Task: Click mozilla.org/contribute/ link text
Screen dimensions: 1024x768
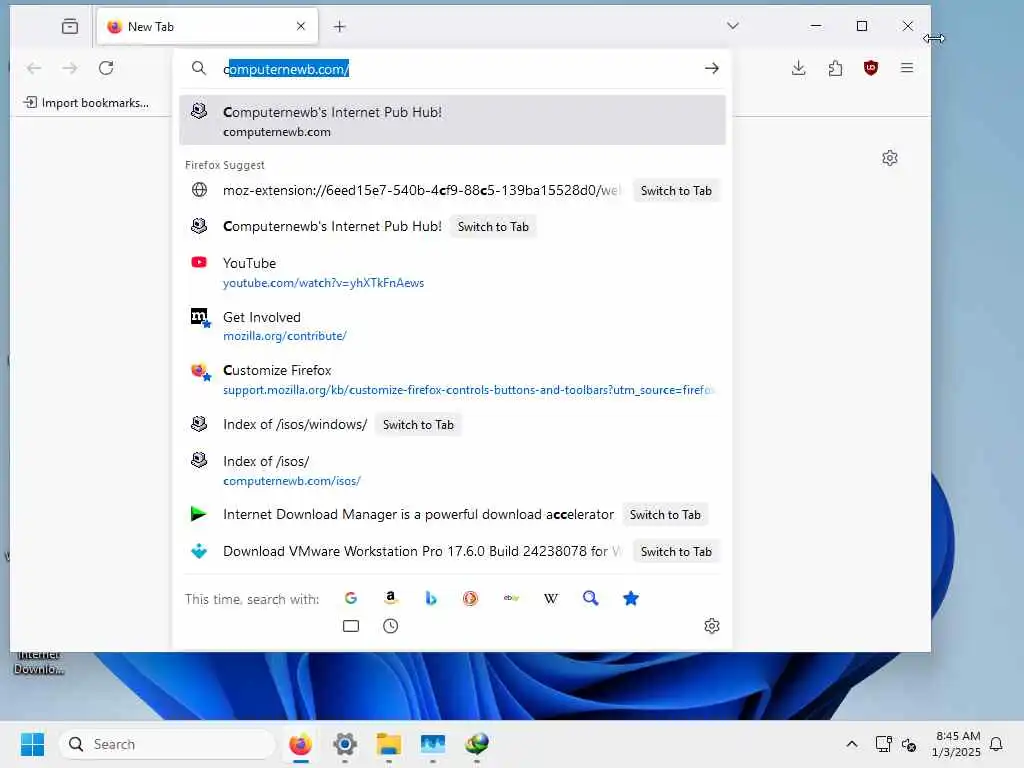Action: (285, 336)
